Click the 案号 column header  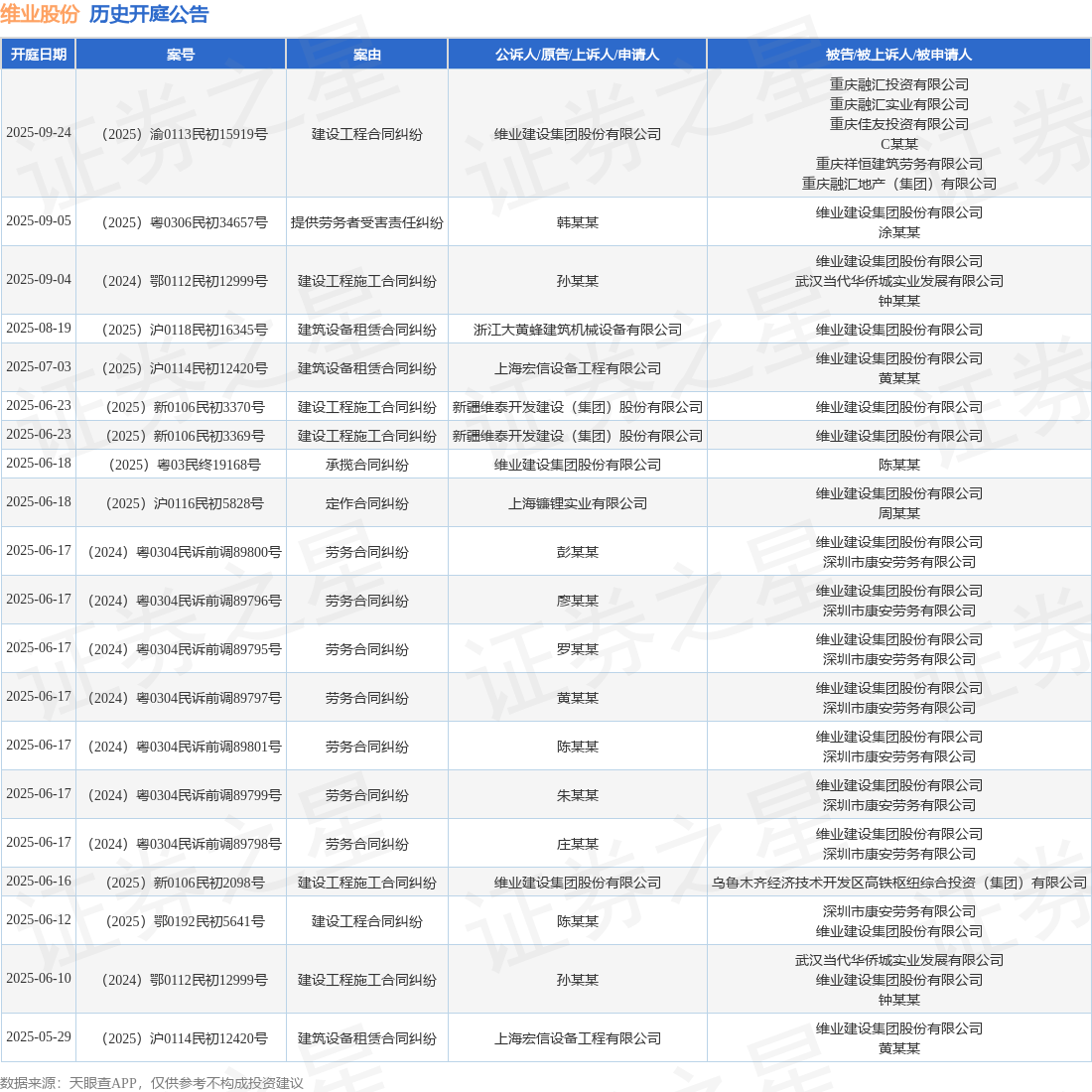(x=181, y=55)
